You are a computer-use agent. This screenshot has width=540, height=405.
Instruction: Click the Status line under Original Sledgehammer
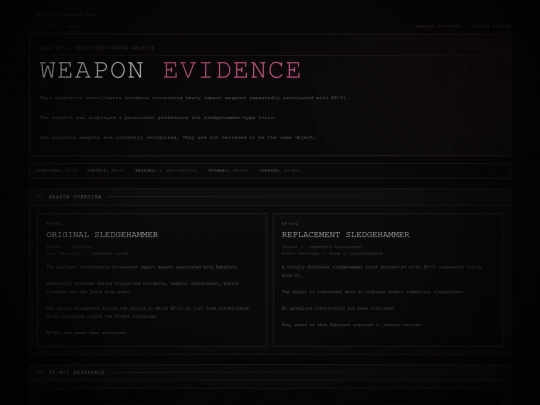[69, 247]
